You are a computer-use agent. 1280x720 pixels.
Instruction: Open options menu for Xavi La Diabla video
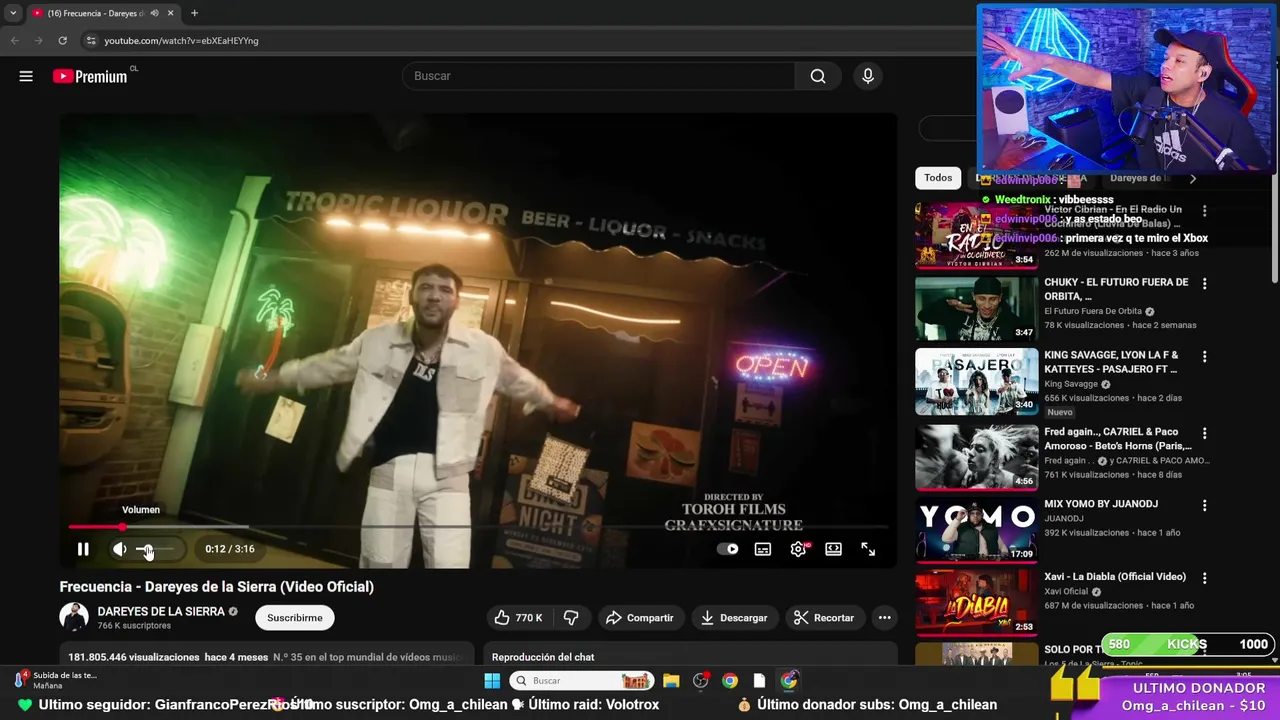pyautogui.click(x=1205, y=578)
